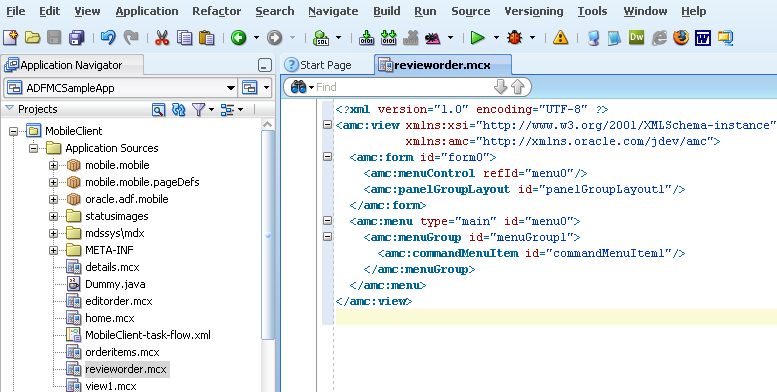This screenshot has height=392, width=777.
Task: Open the Run button dropdown arrow
Action: [x=496, y=38]
